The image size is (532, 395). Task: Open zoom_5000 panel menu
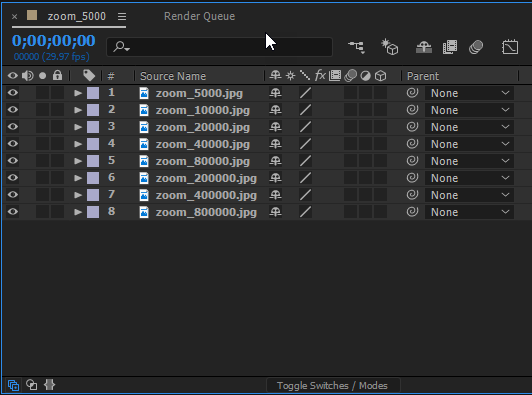[x=122, y=16]
